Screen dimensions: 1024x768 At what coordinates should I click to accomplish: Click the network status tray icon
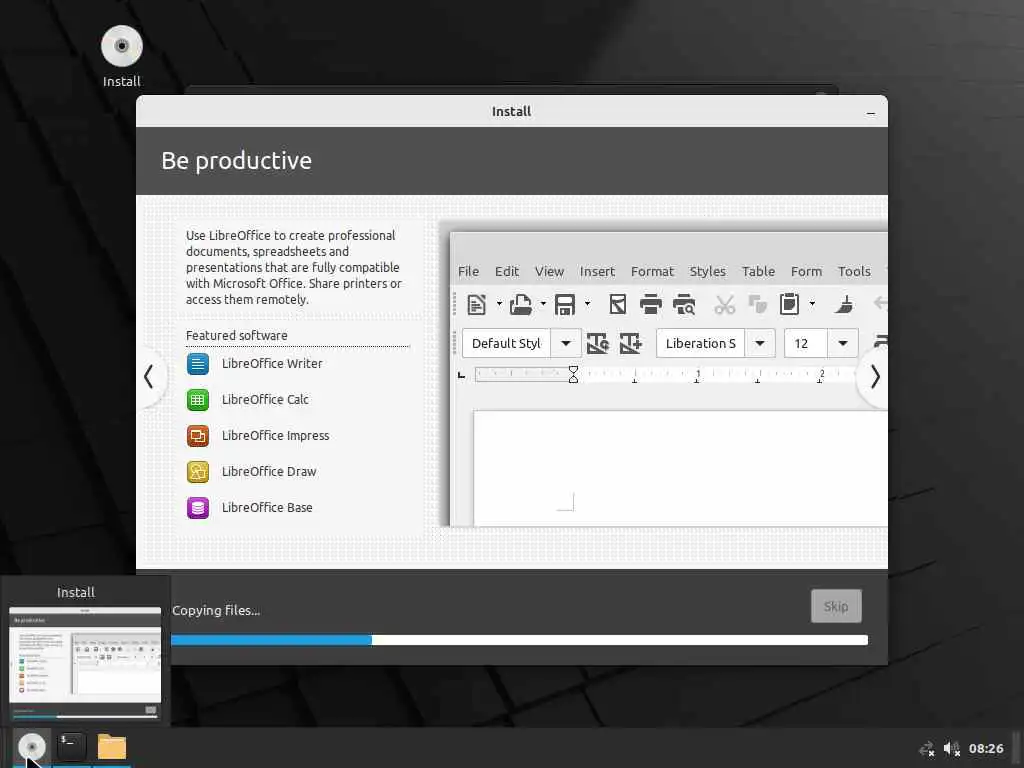[927, 749]
